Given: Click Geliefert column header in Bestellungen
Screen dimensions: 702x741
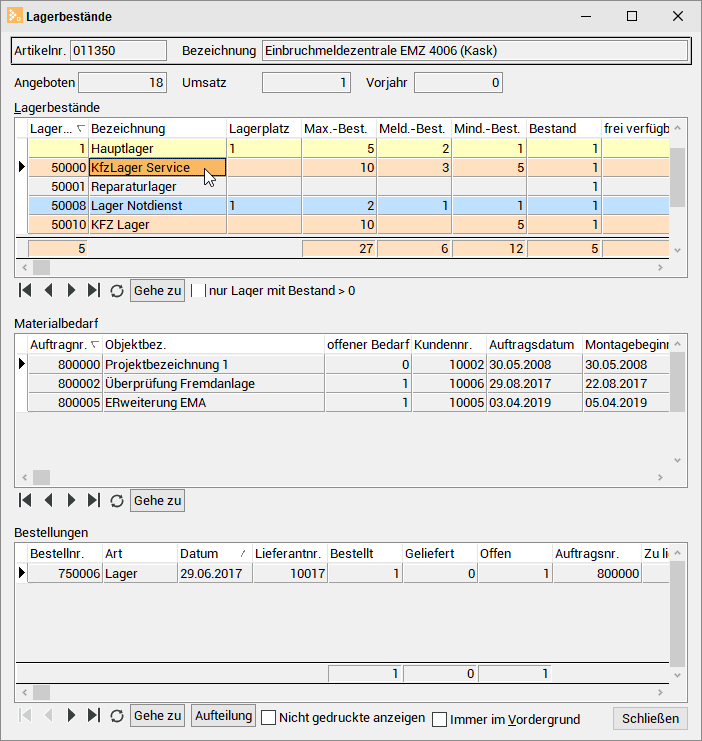Looking at the screenshot, I should [x=440, y=553].
